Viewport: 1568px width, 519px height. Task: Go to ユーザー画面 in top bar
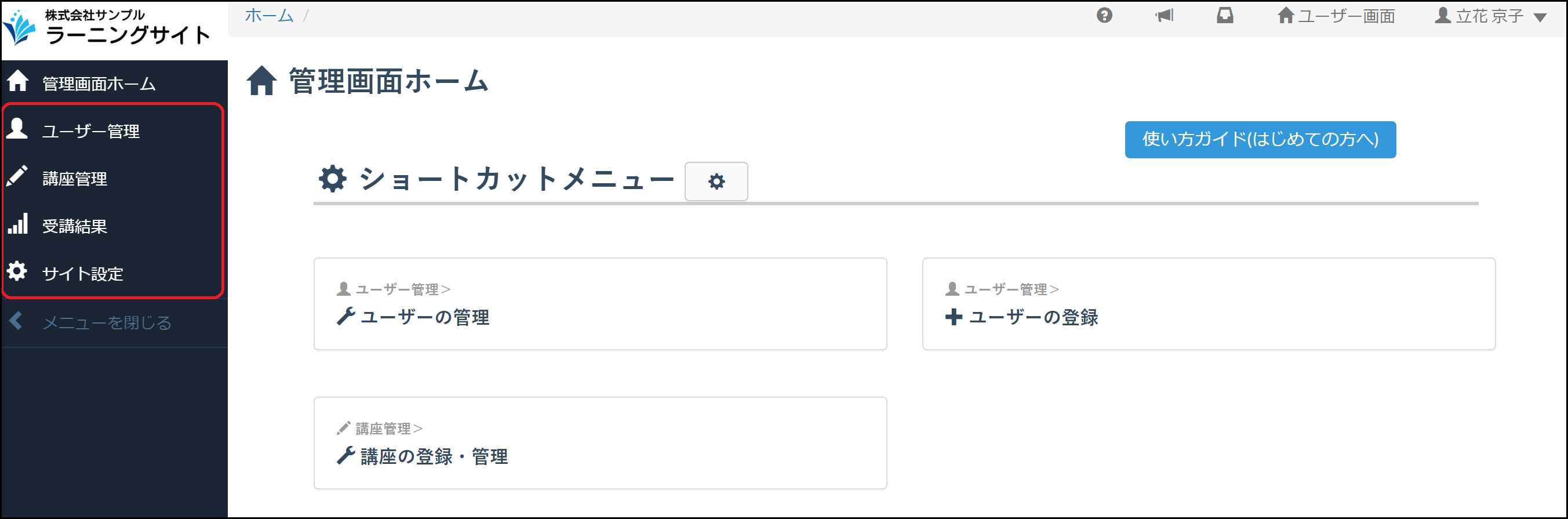1336,16
